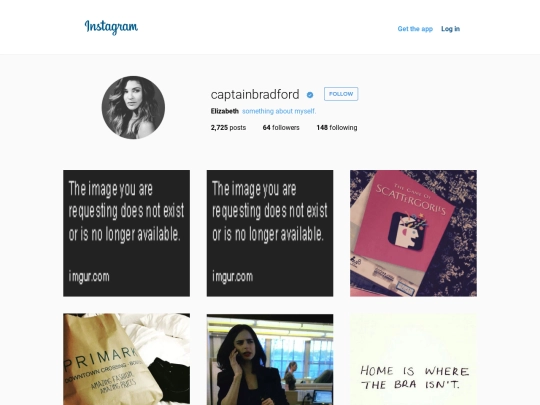Open first unavailable imgur image post

(126, 233)
